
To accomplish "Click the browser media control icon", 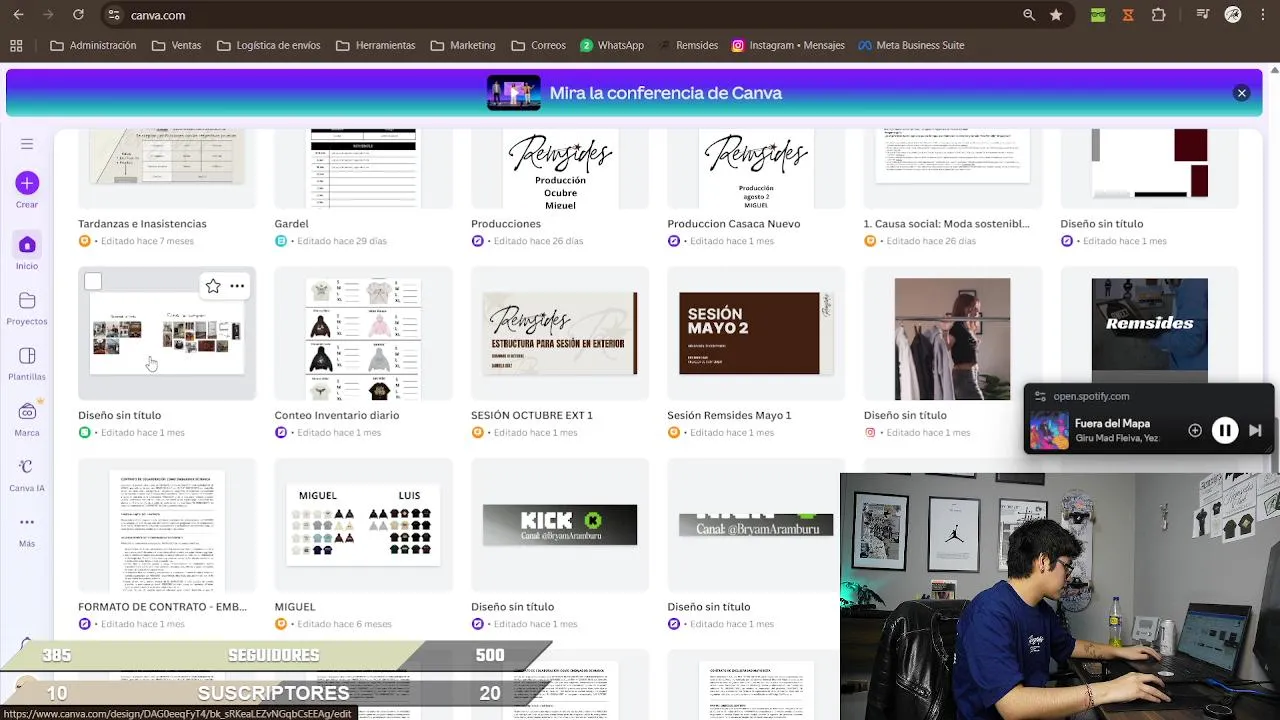I will pyautogui.click(x=1203, y=15).
